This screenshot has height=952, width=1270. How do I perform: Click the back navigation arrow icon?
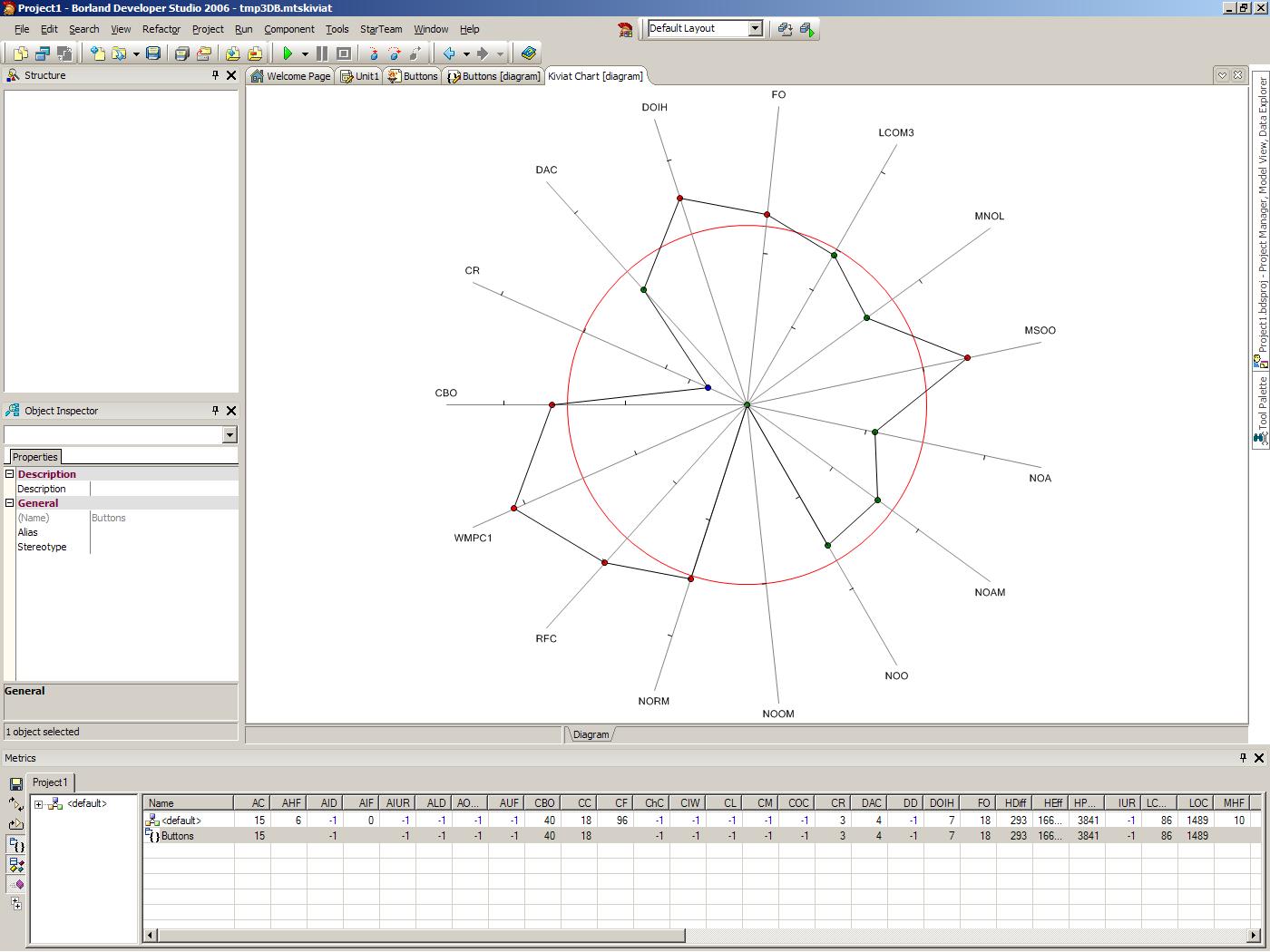coord(449,53)
